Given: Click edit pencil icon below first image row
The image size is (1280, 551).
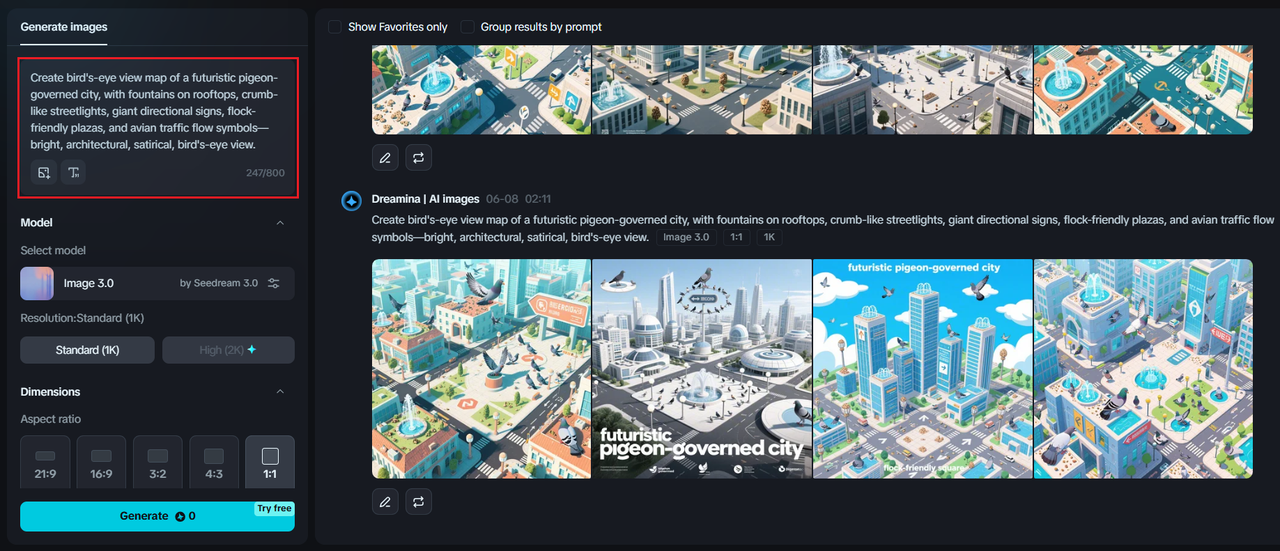Looking at the screenshot, I should pyautogui.click(x=385, y=158).
